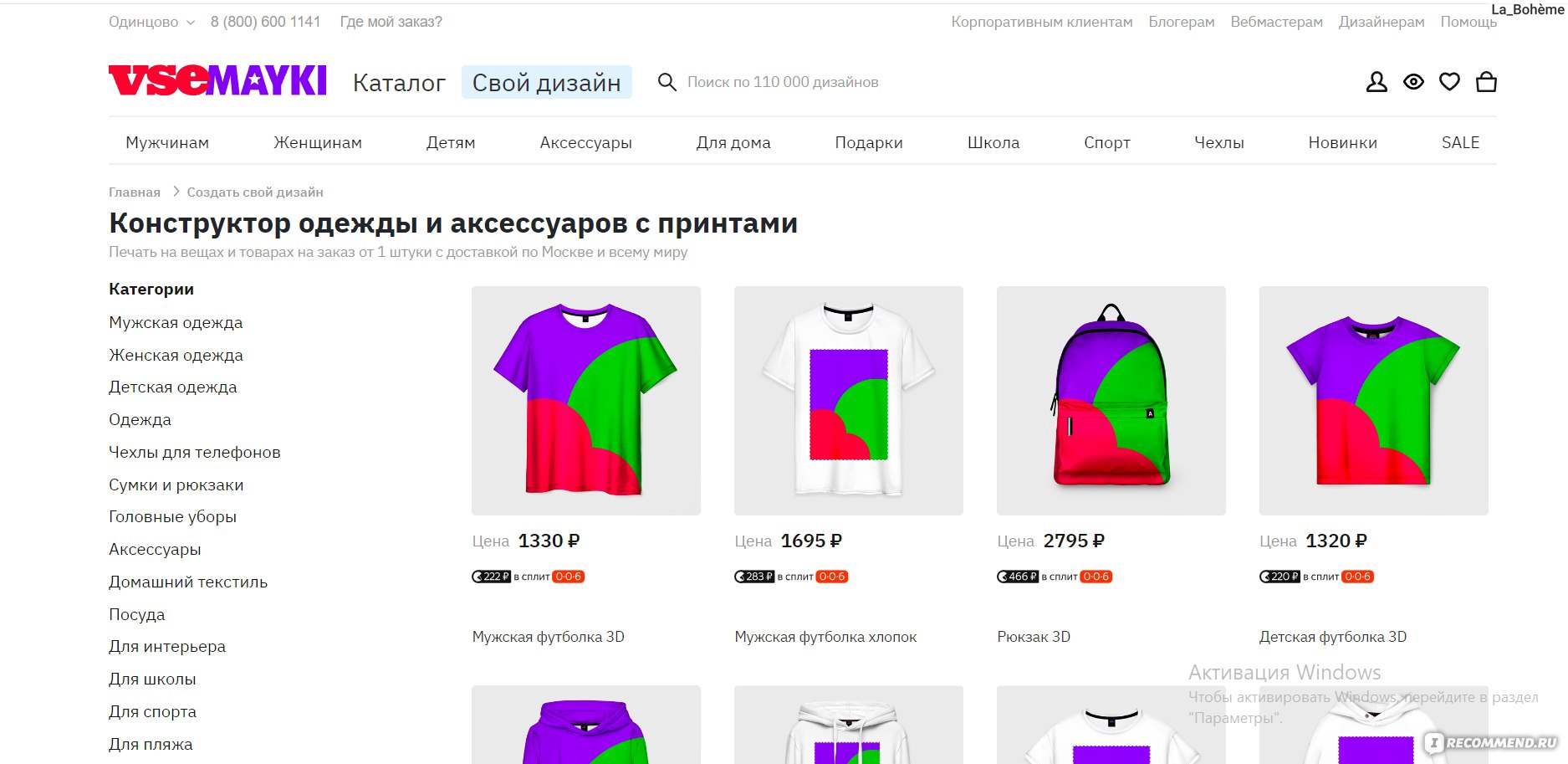Select Головные уборы category
1568x764 pixels.
click(x=172, y=516)
